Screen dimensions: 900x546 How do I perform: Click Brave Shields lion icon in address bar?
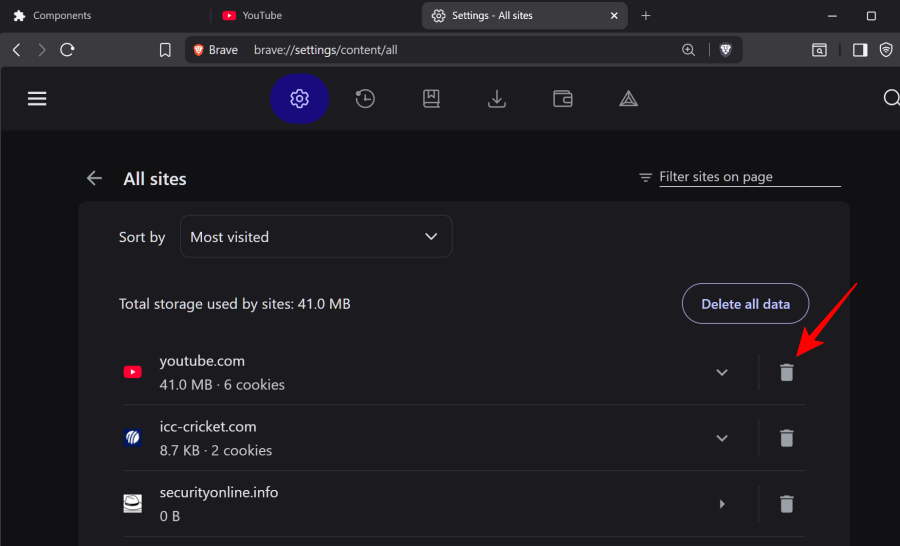click(726, 50)
